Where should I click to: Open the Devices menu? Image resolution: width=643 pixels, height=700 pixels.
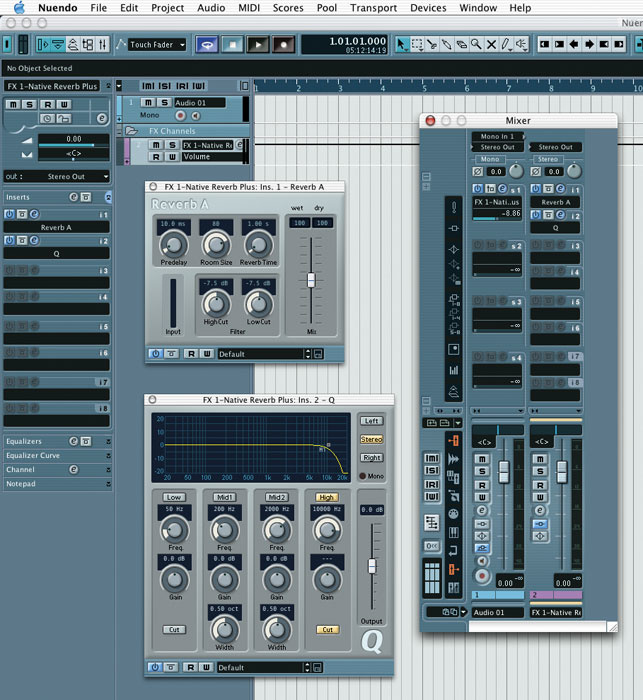point(428,8)
